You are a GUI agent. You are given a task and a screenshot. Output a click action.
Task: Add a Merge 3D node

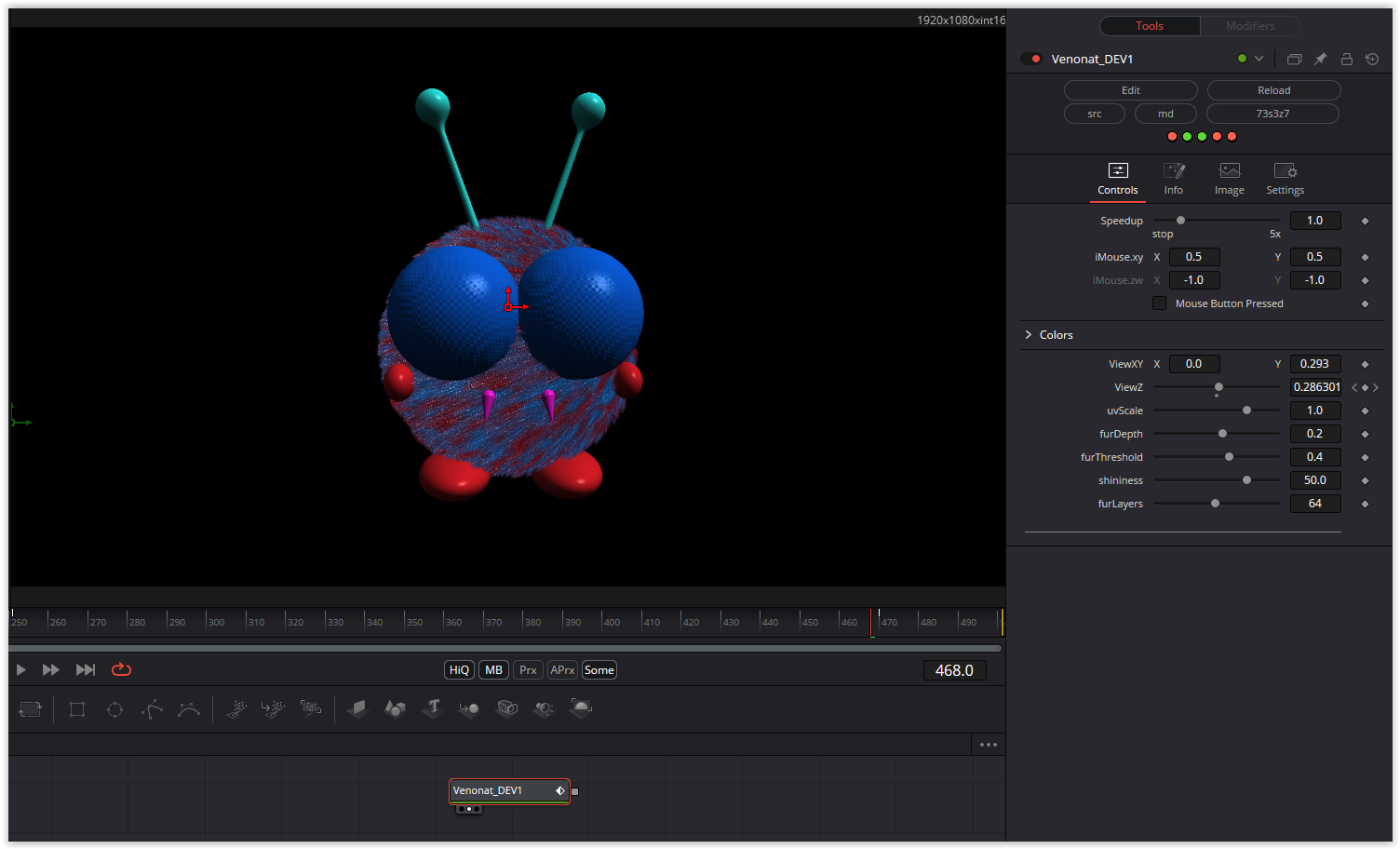pos(469,709)
